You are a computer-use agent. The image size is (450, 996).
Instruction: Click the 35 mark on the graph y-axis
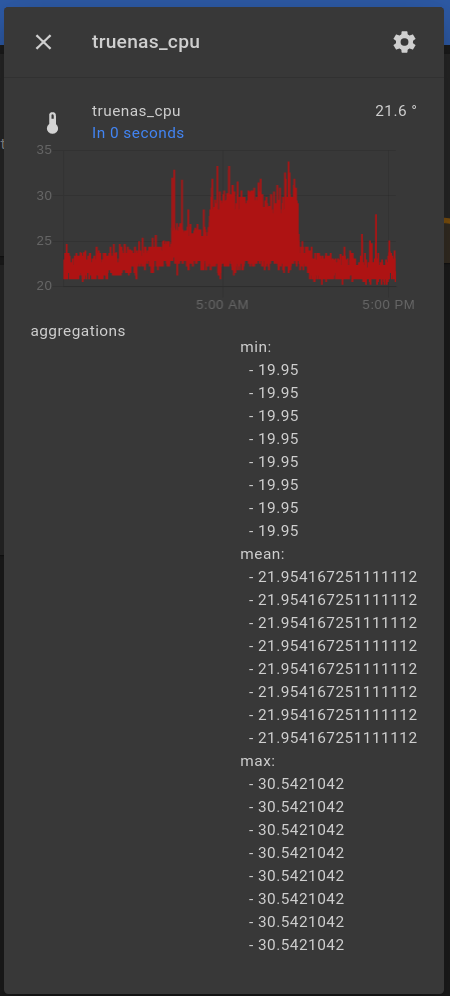tap(44, 150)
